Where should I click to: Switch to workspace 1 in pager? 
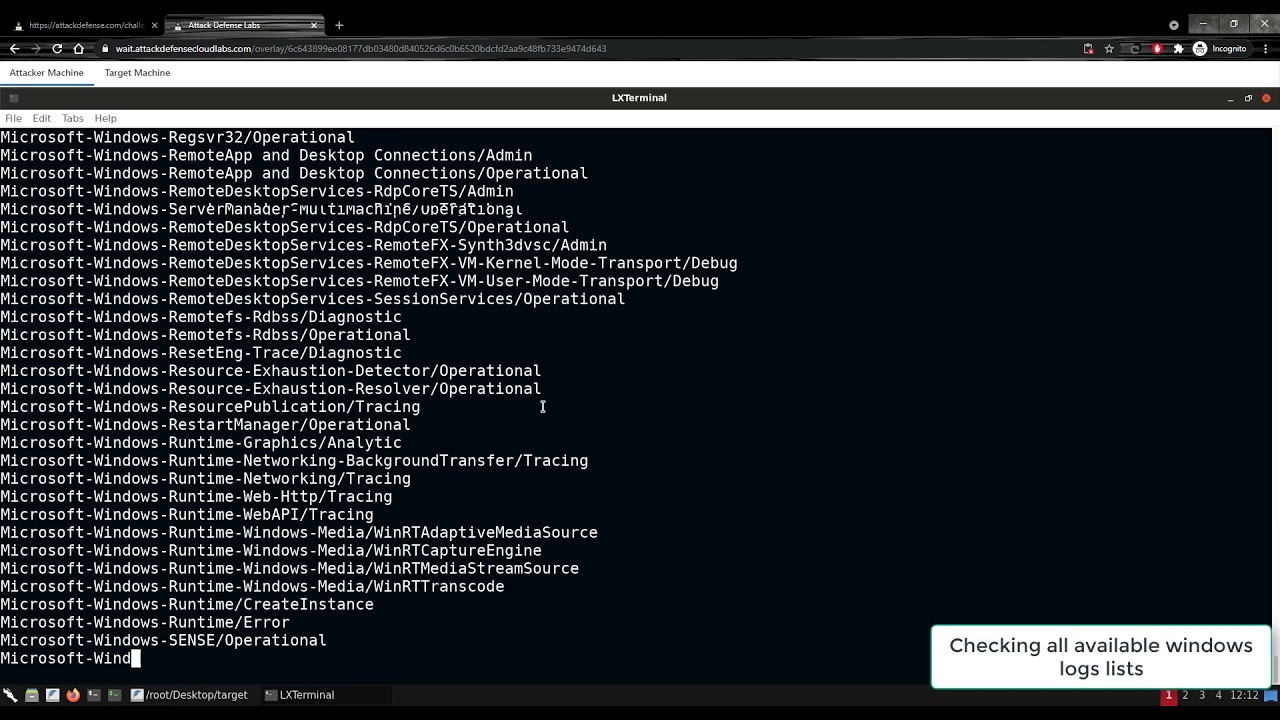[1168, 695]
